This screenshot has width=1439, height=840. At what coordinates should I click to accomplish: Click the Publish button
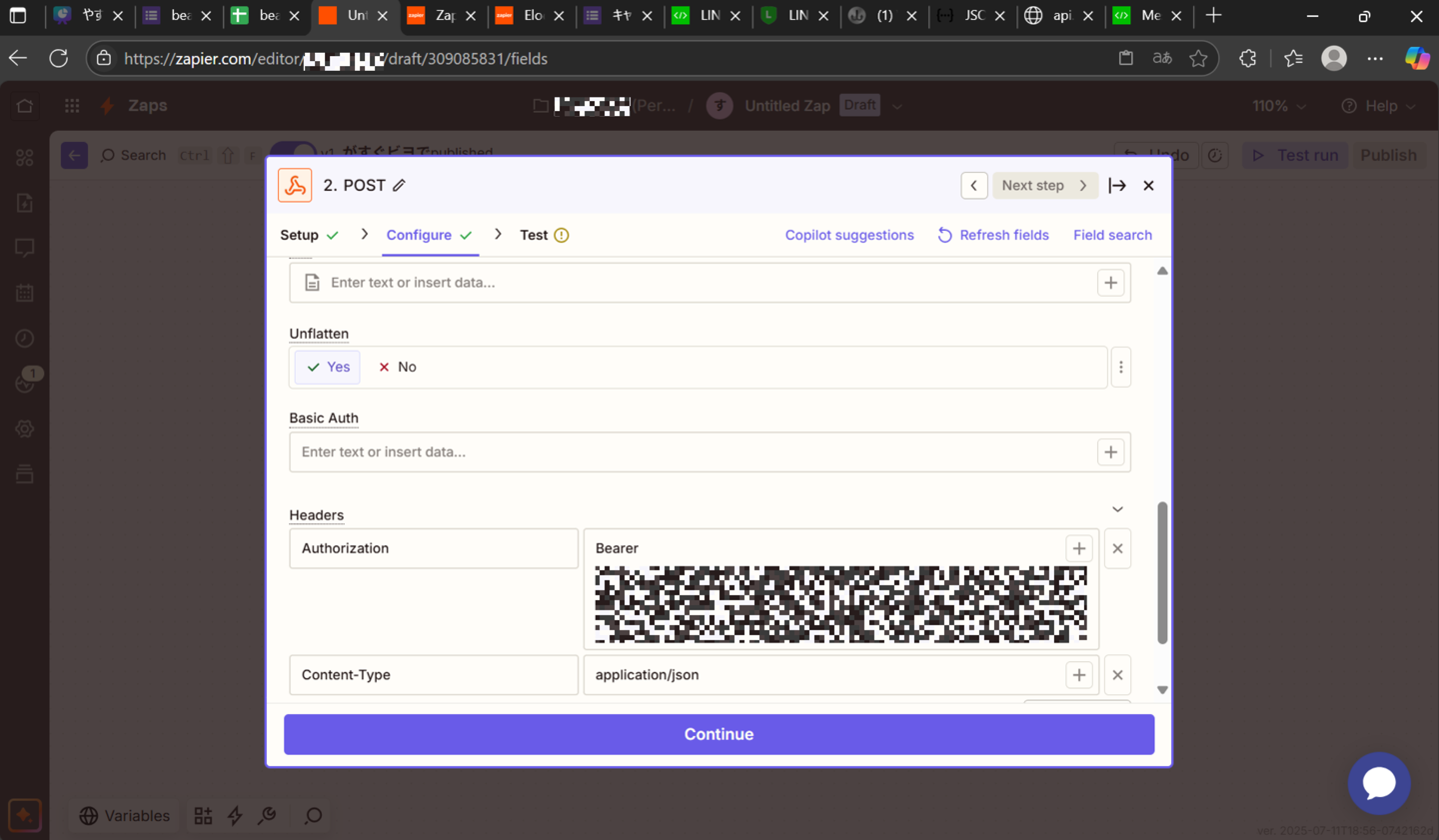coord(1388,156)
